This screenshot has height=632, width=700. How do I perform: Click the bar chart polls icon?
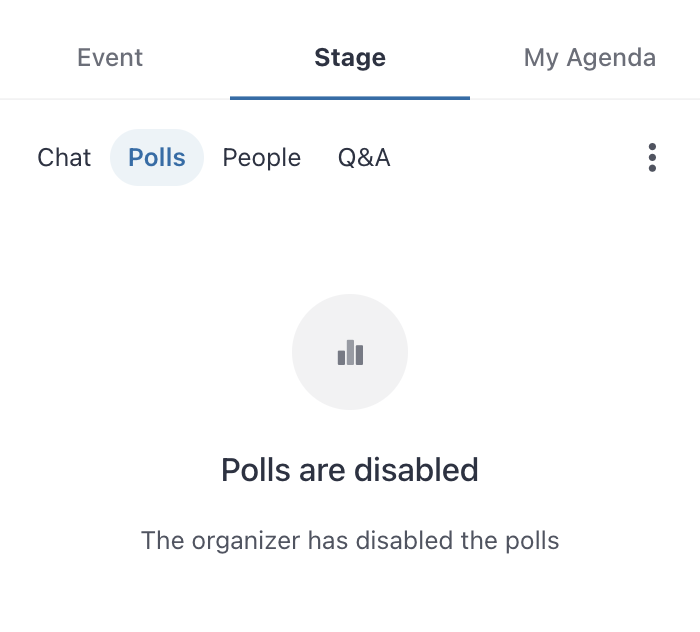point(350,352)
